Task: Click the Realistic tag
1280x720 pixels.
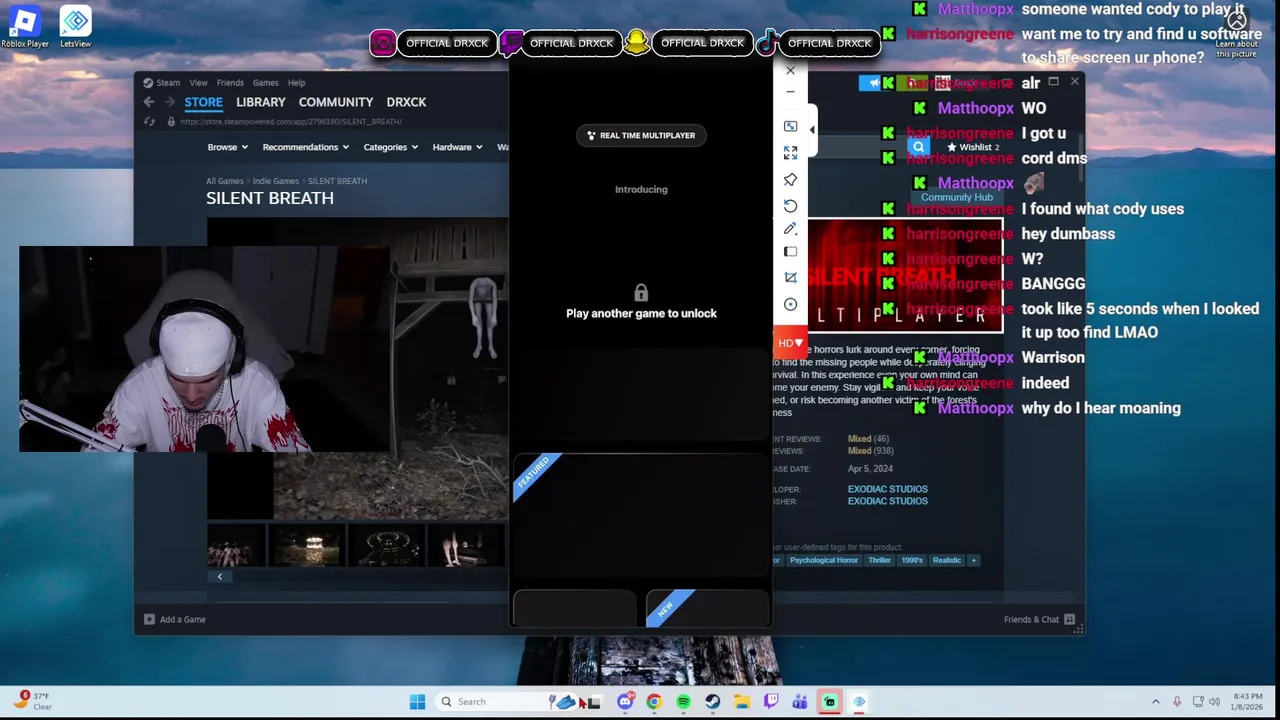Action: pos(946,560)
